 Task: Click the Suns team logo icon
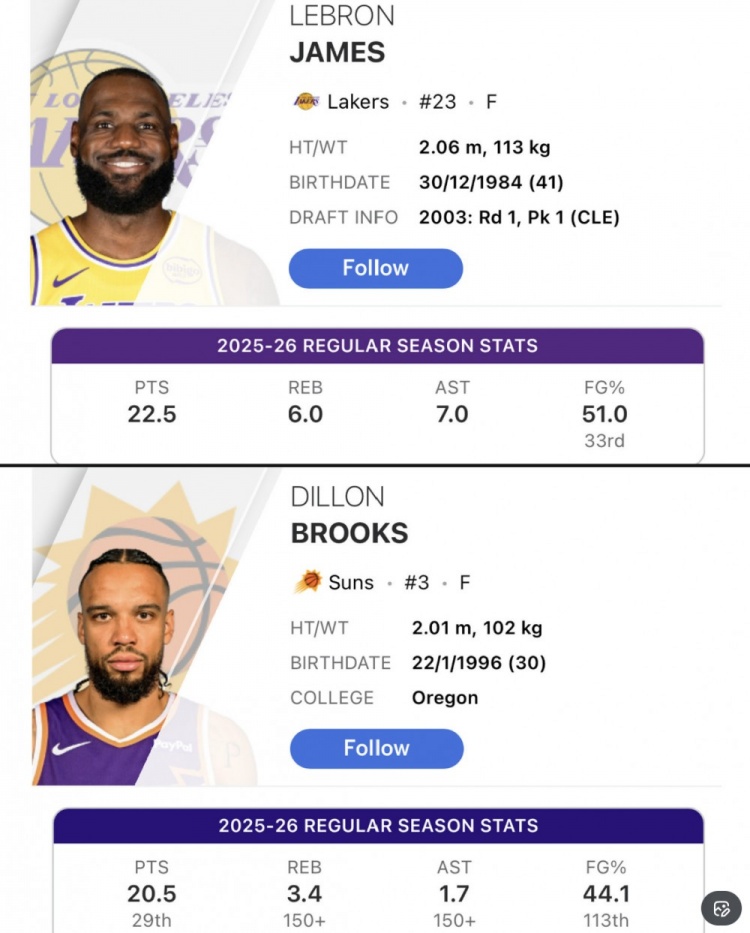click(x=308, y=581)
